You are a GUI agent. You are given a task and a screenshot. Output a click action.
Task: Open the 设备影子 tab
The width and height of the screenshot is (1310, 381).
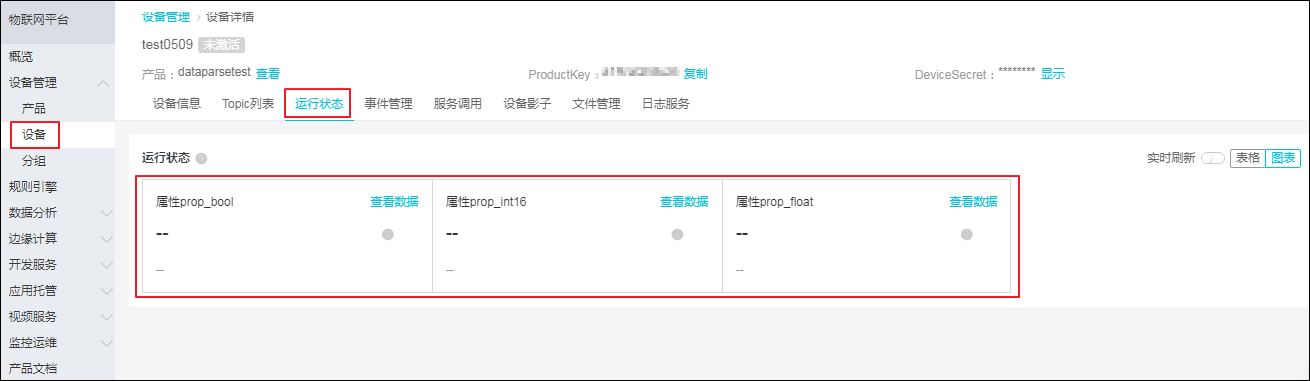527,104
